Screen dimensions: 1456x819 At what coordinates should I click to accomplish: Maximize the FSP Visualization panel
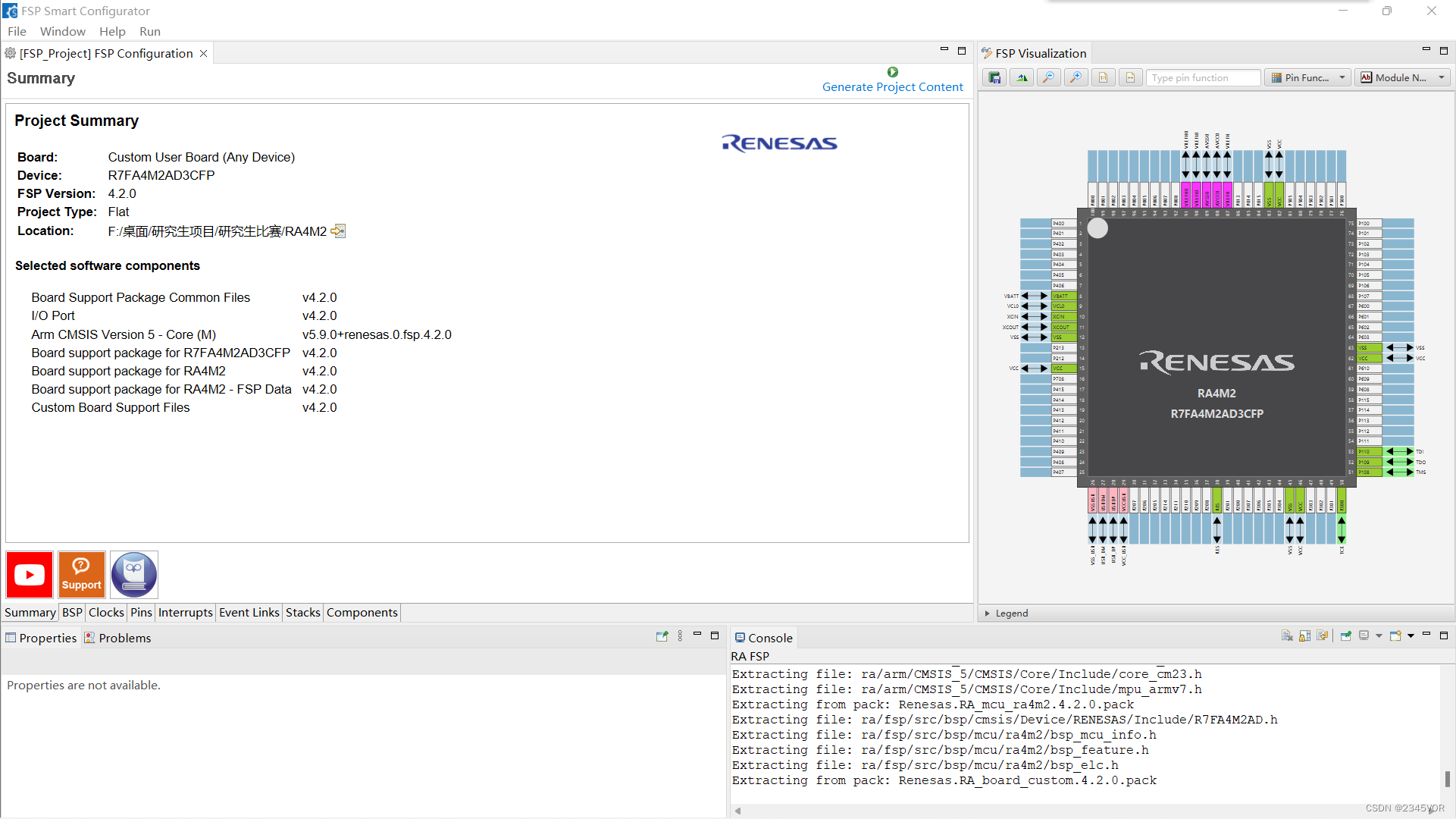pos(1444,51)
